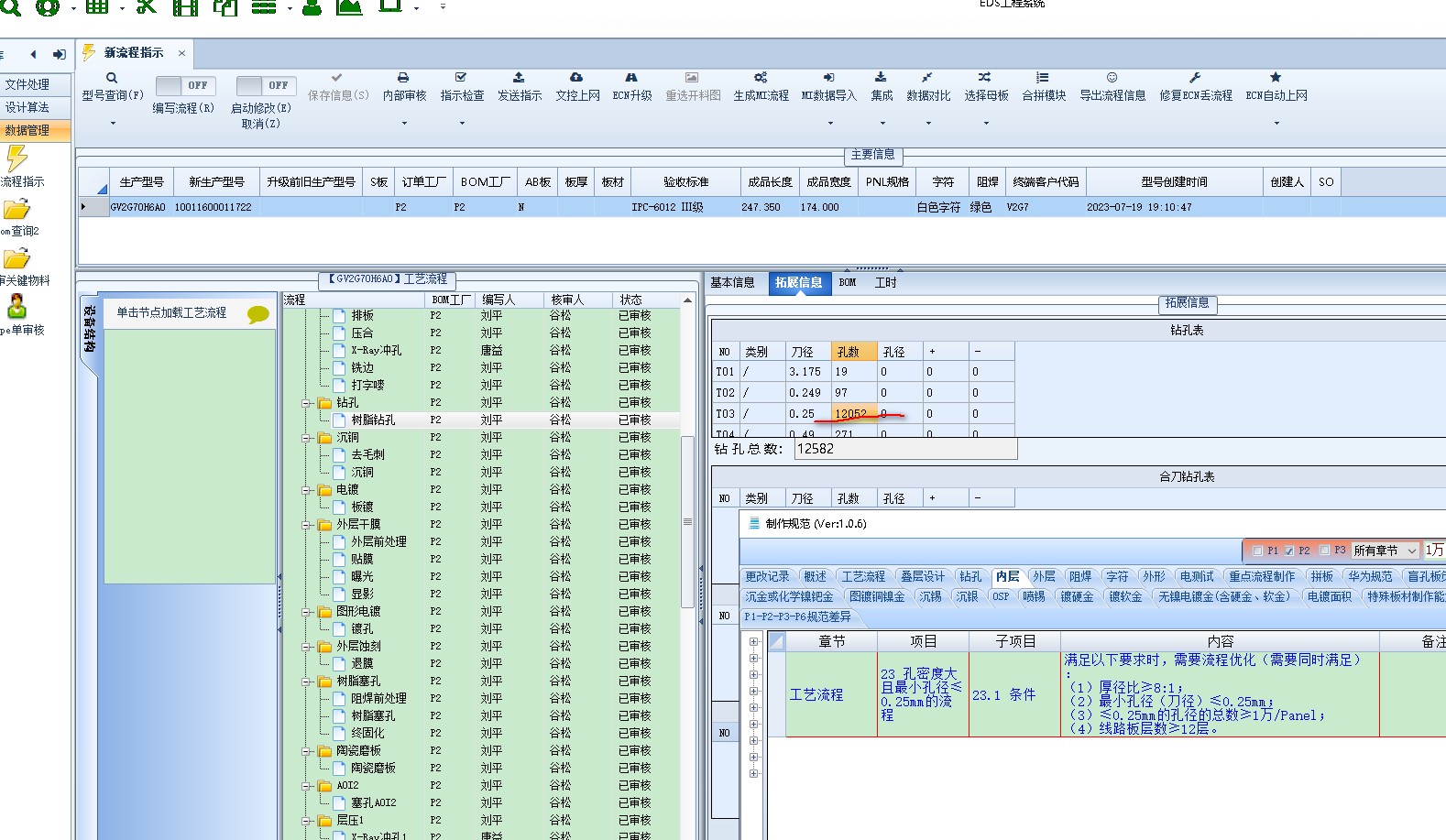The width and height of the screenshot is (1446, 840).
Task: Click the user icon in top toolbar
Action: (312, 6)
